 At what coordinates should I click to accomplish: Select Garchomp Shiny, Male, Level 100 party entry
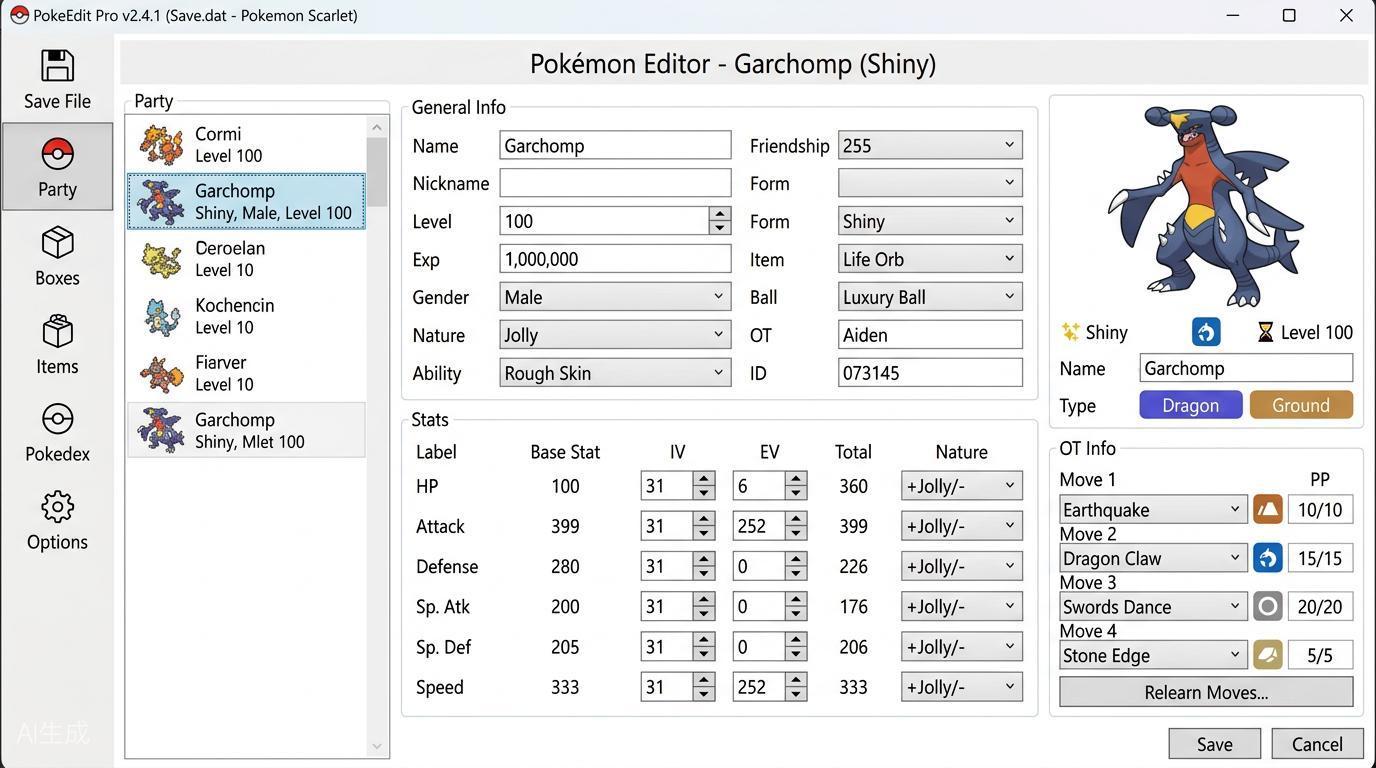click(x=246, y=201)
